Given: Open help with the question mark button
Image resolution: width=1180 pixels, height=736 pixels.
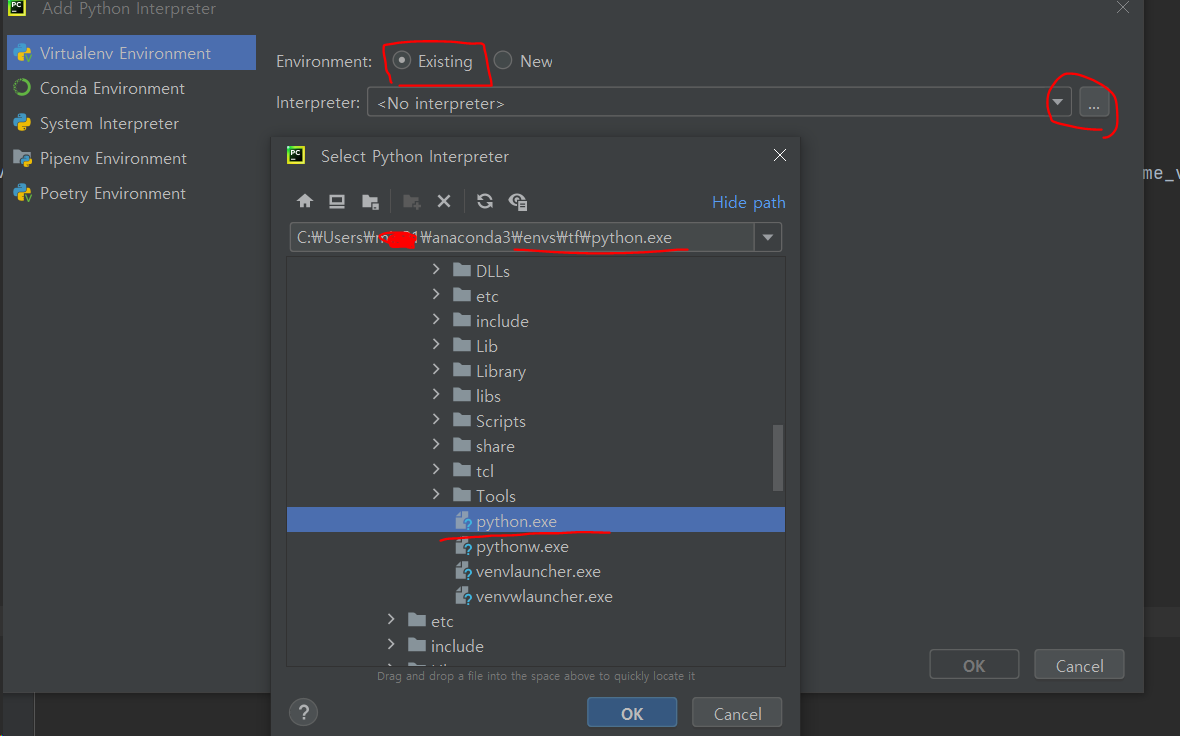Looking at the screenshot, I should pos(303,712).
